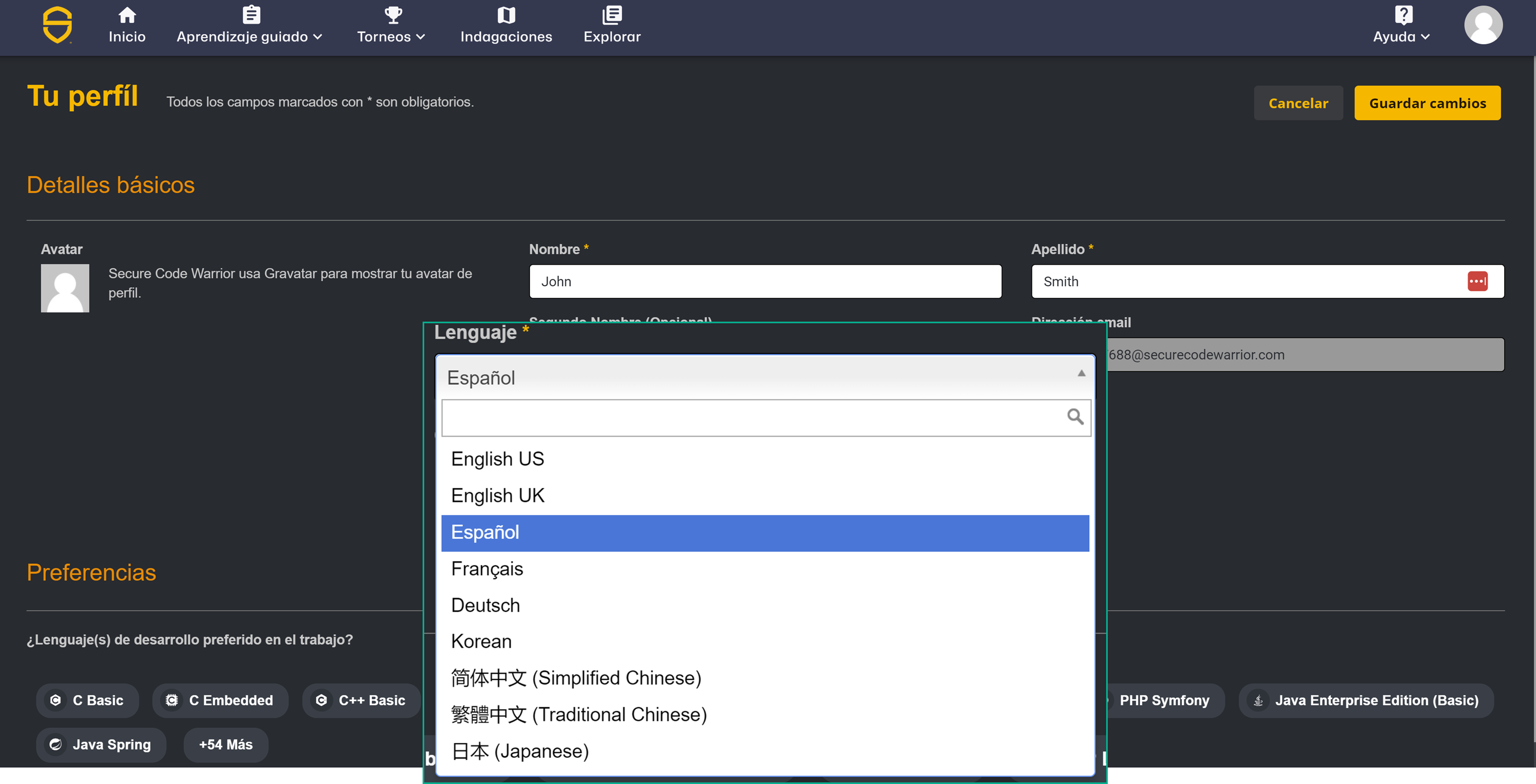This screenshot has width=1536, height=784.
Task: Expand the Aprendizaje guiado menu chevron
Action: (318, 37)
